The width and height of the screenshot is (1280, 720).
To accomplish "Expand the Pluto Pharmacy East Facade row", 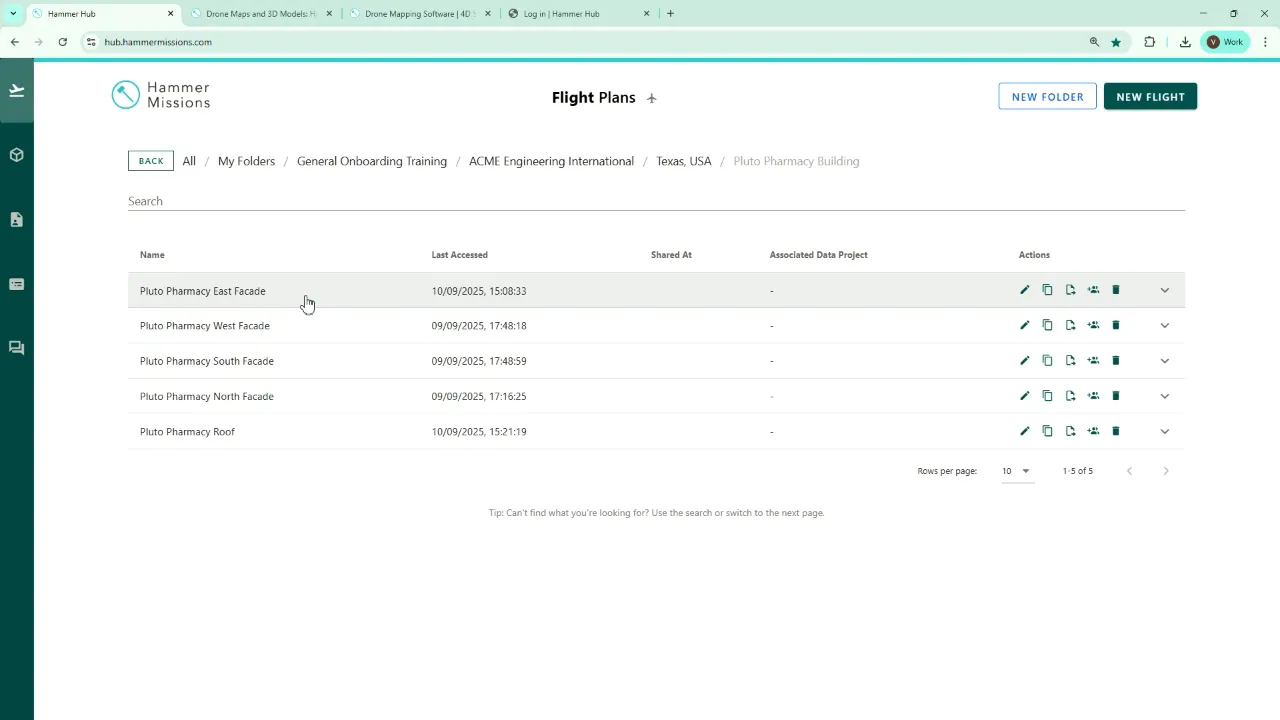I will [1164, 290].
